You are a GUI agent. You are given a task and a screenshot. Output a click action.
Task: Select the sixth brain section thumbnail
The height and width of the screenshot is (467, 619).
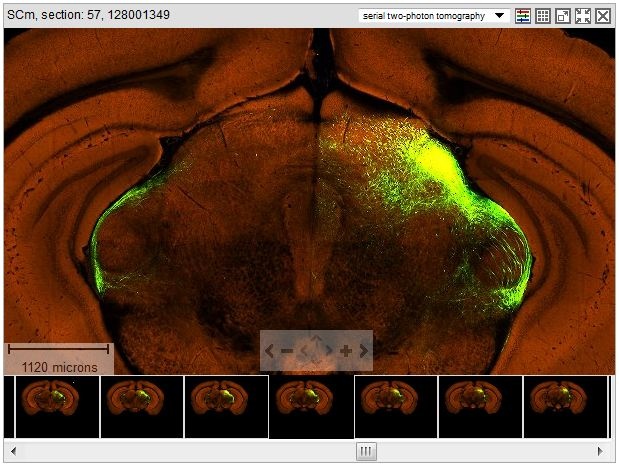pos(480,407)
